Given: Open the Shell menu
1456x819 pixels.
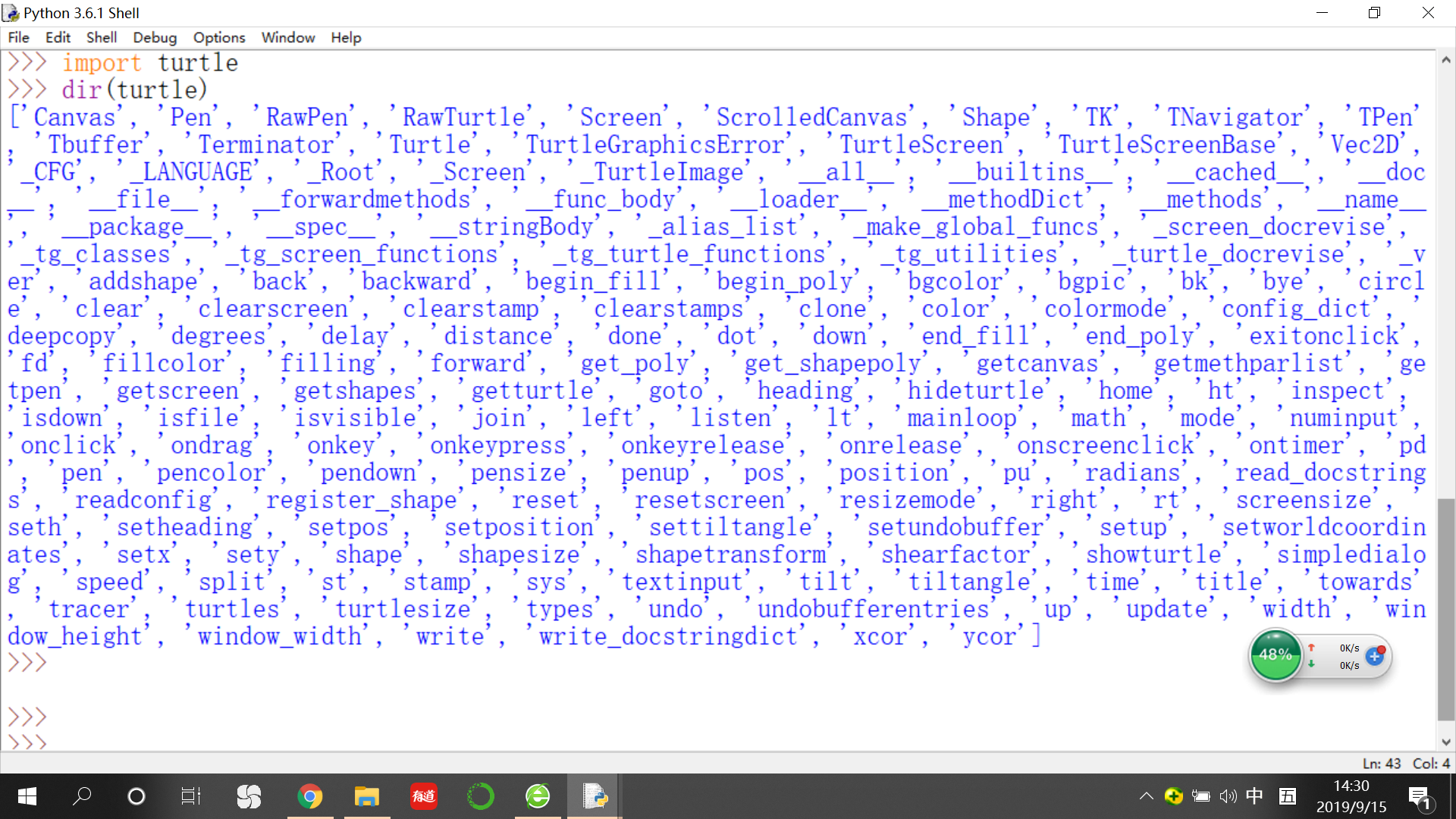Looking at the screenshot, I should (101, 37).
